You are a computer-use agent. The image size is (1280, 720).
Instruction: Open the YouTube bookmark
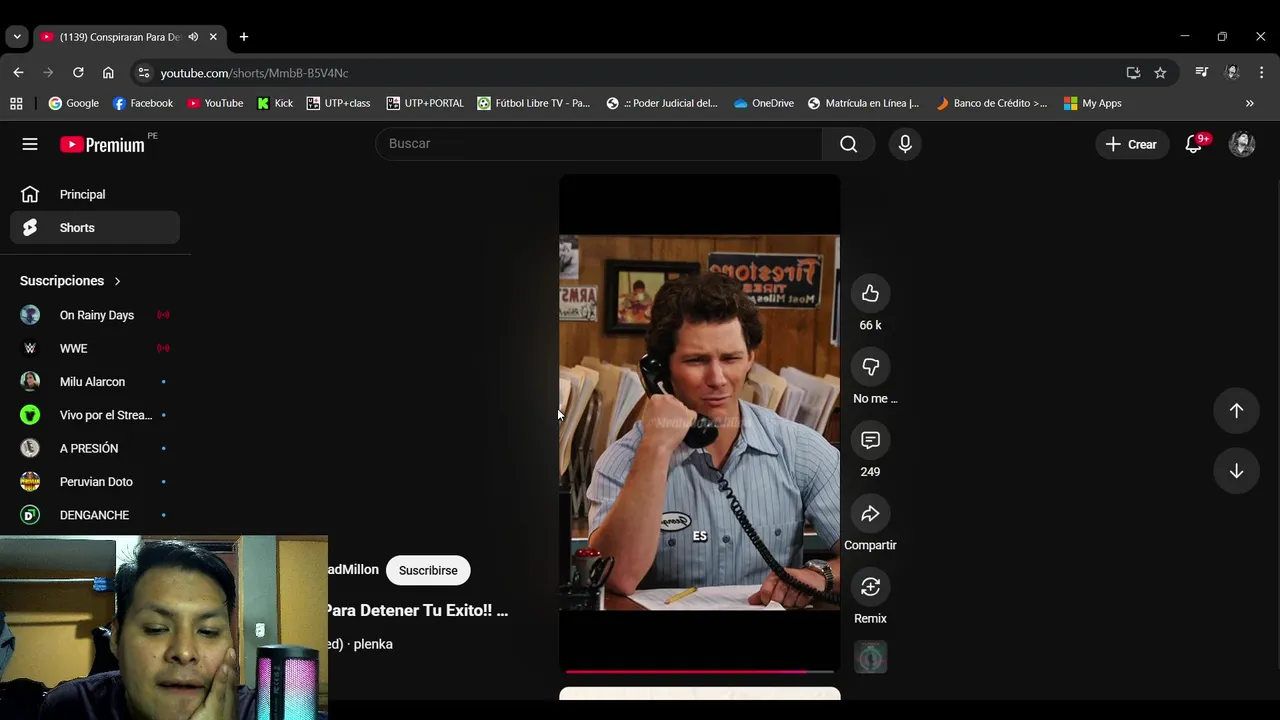pyautogui.click(x=215, y=103)
